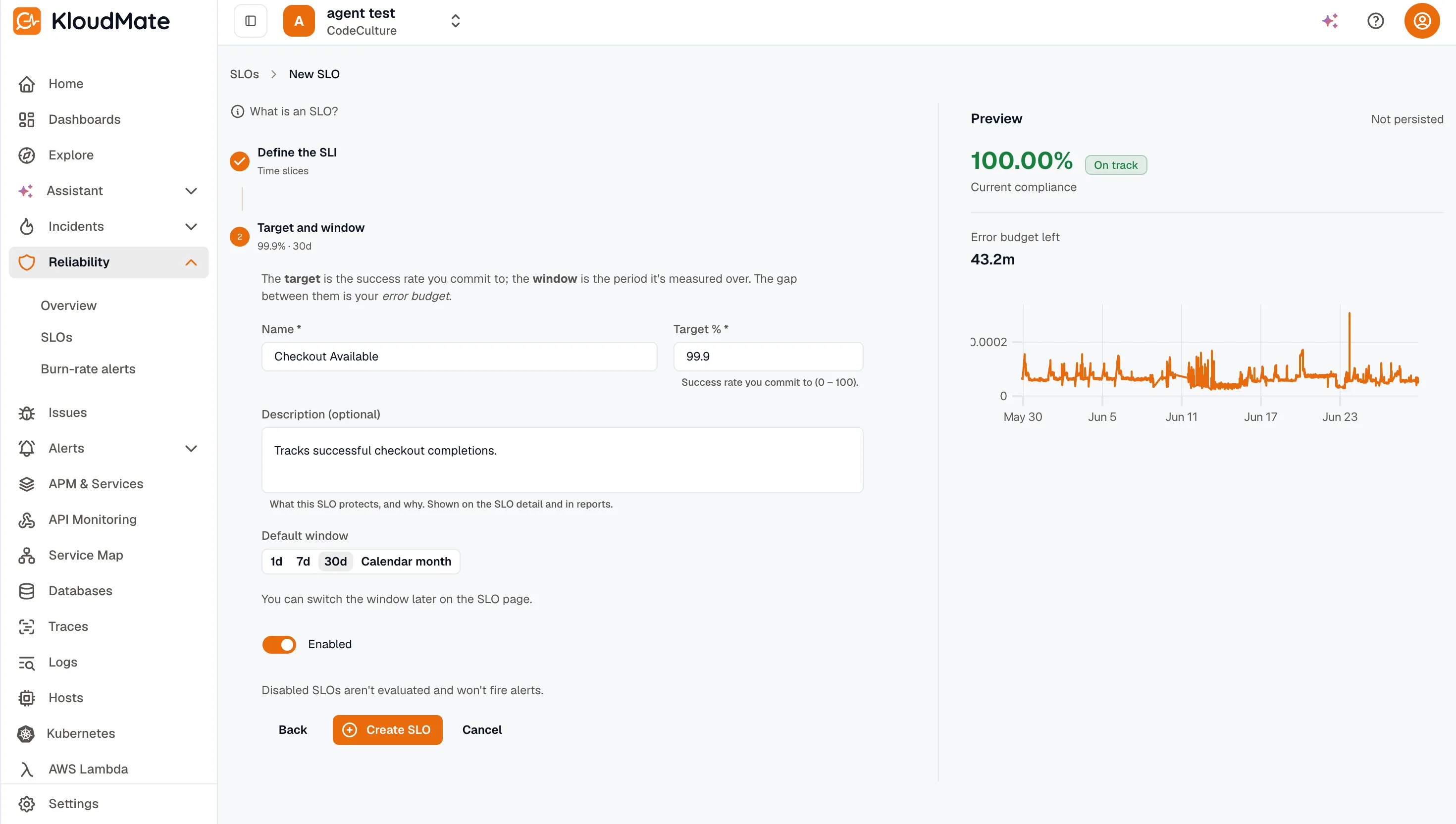Click the Cancel button

(x=481, y=729)
